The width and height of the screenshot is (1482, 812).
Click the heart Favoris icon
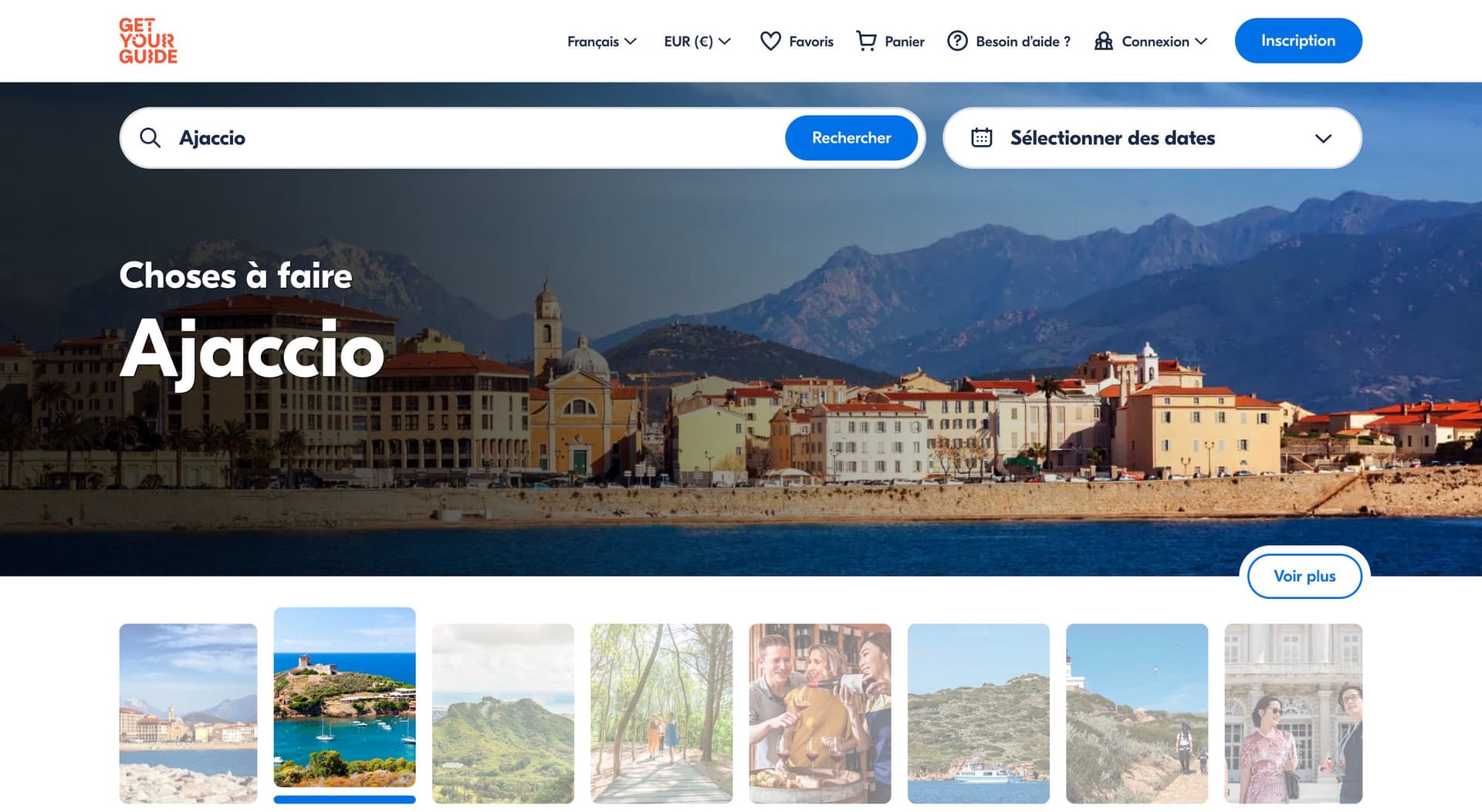tap(770, 41)
